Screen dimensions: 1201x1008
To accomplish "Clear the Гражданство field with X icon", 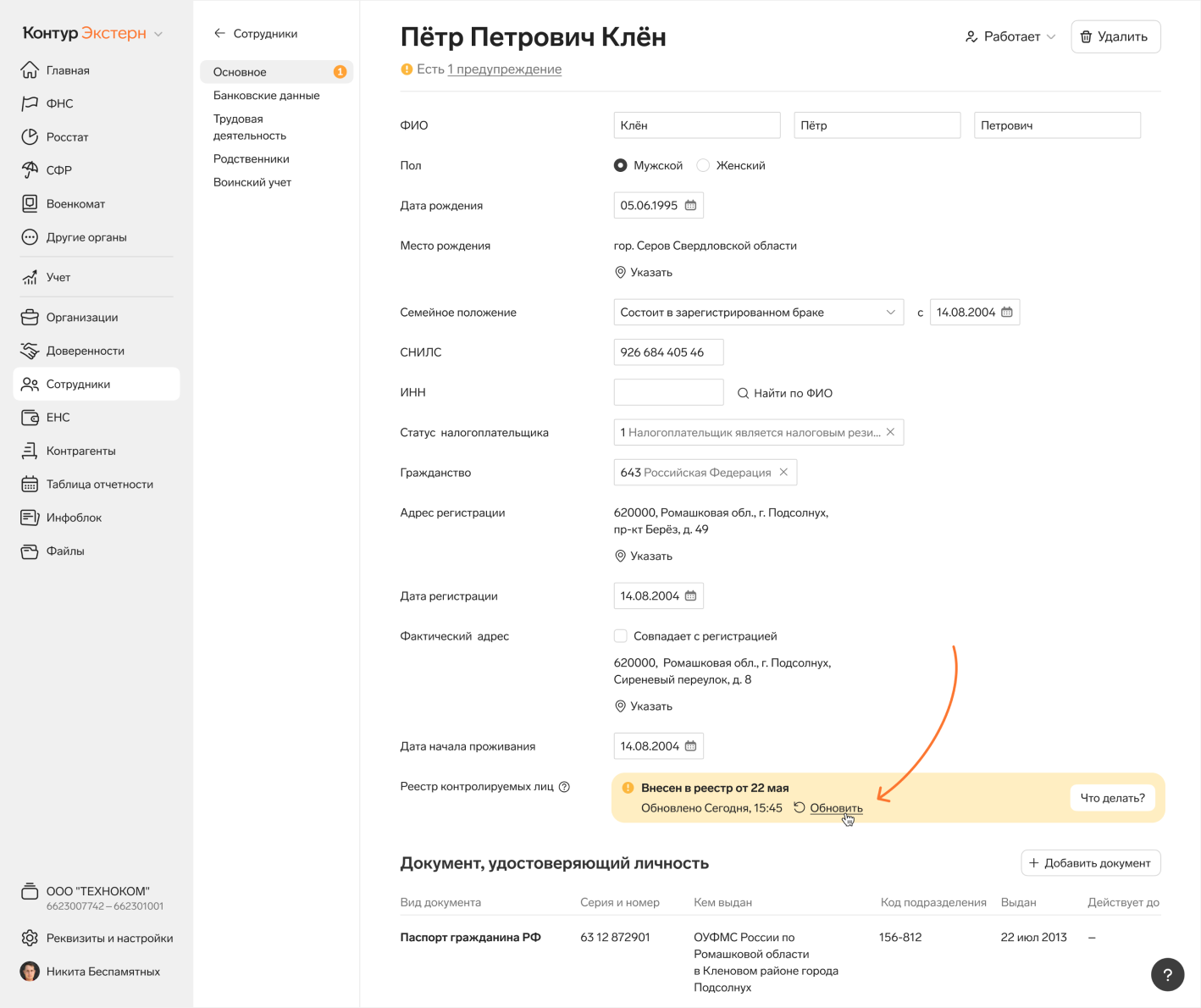I will tap(783, 473).
